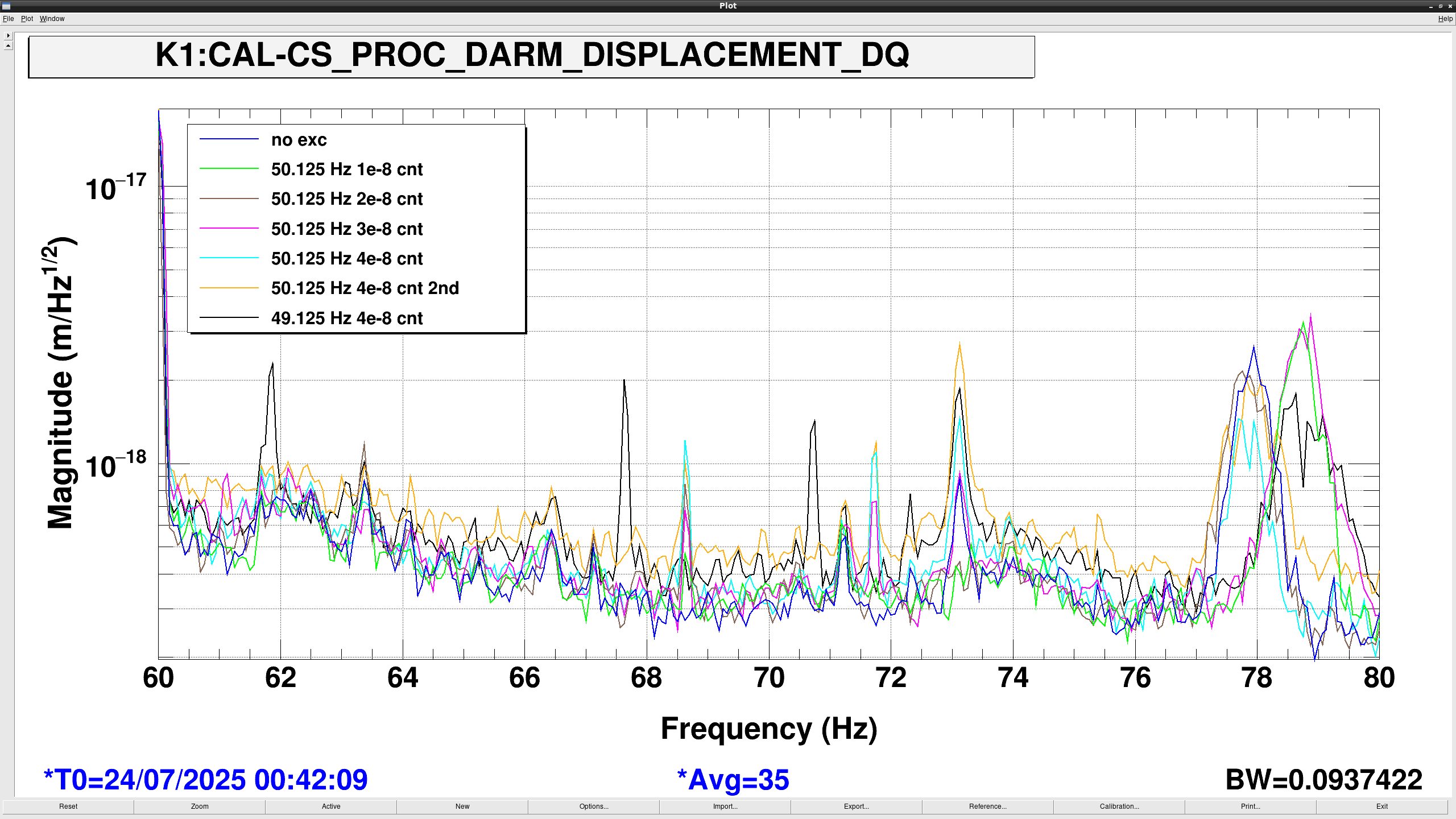Click the up-arrow panel collapse icon
Screen dimensions: 1456x819
(x=8, y=45)
